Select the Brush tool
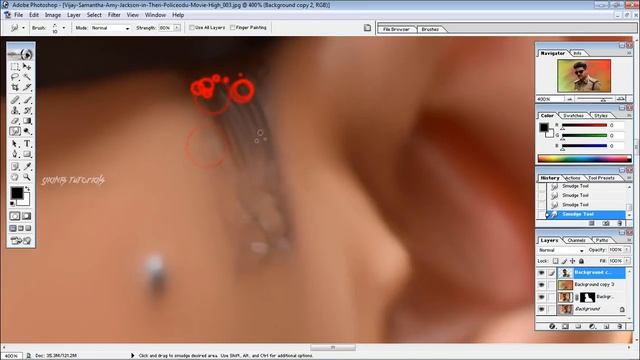Image resolution: width=640 pixels, height=360 pixels. 27,100
